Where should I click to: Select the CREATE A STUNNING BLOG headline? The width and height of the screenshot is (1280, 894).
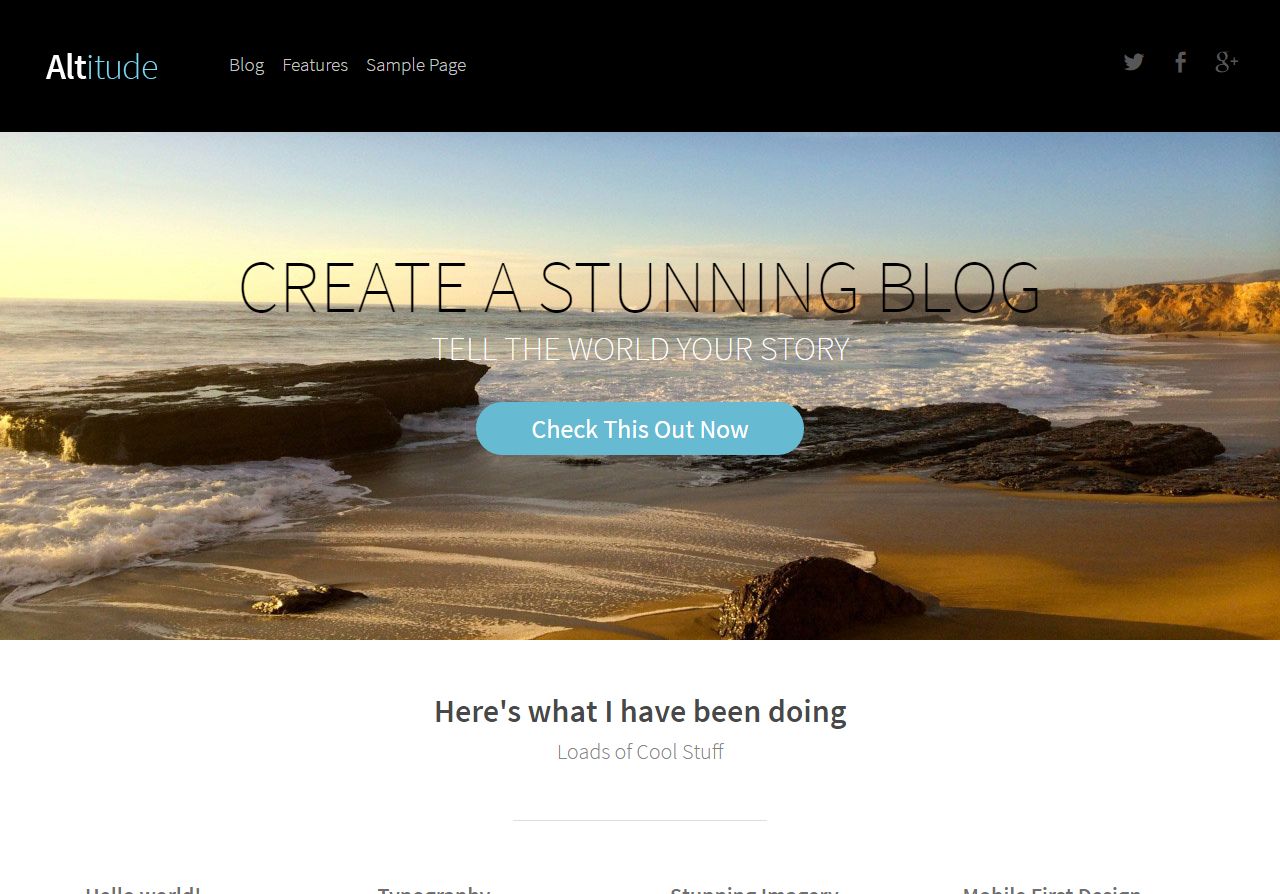pos(640,288)
